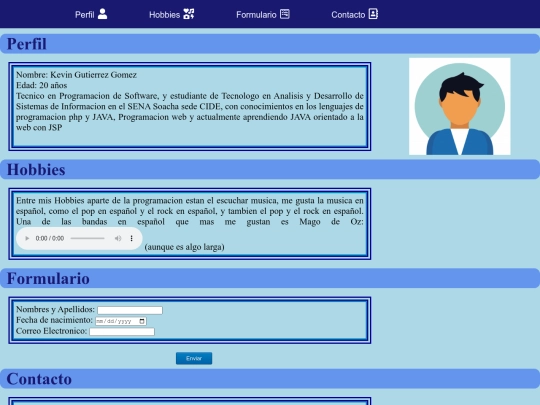
Task: Open the date picker calendar icon
Action: [142, 321]
